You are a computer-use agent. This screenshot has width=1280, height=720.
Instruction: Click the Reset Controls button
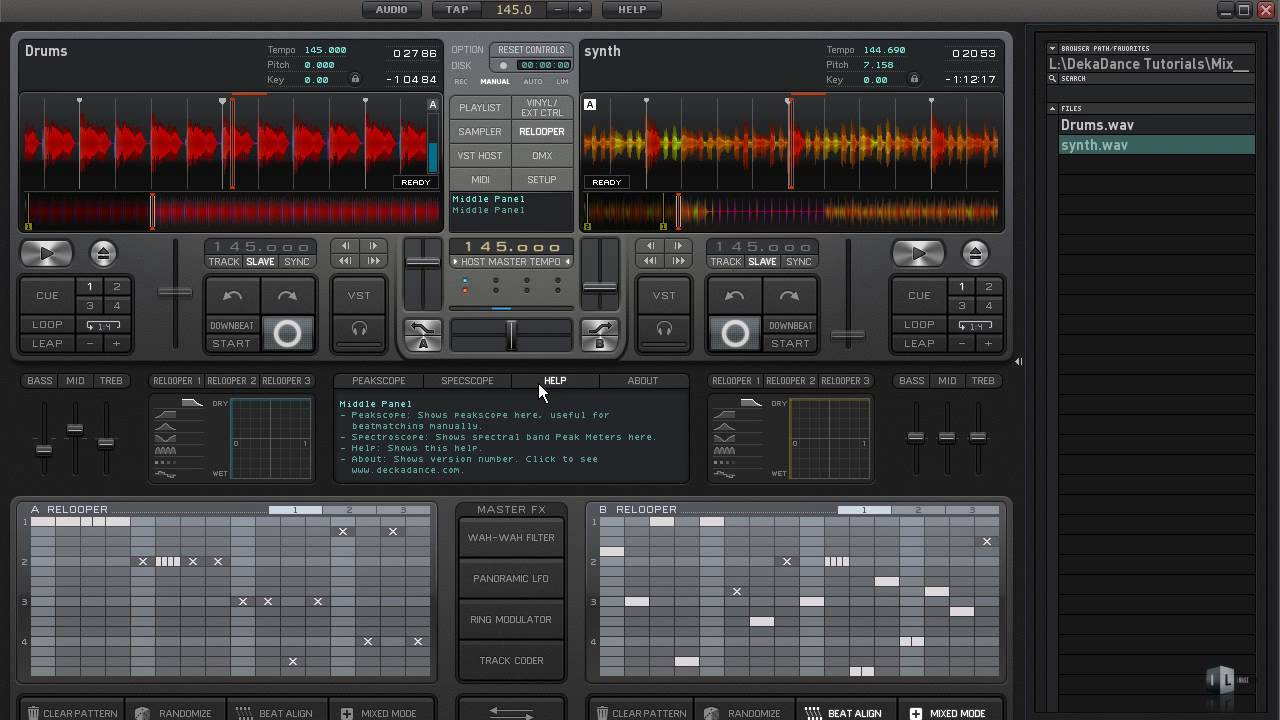click(531, 50)
